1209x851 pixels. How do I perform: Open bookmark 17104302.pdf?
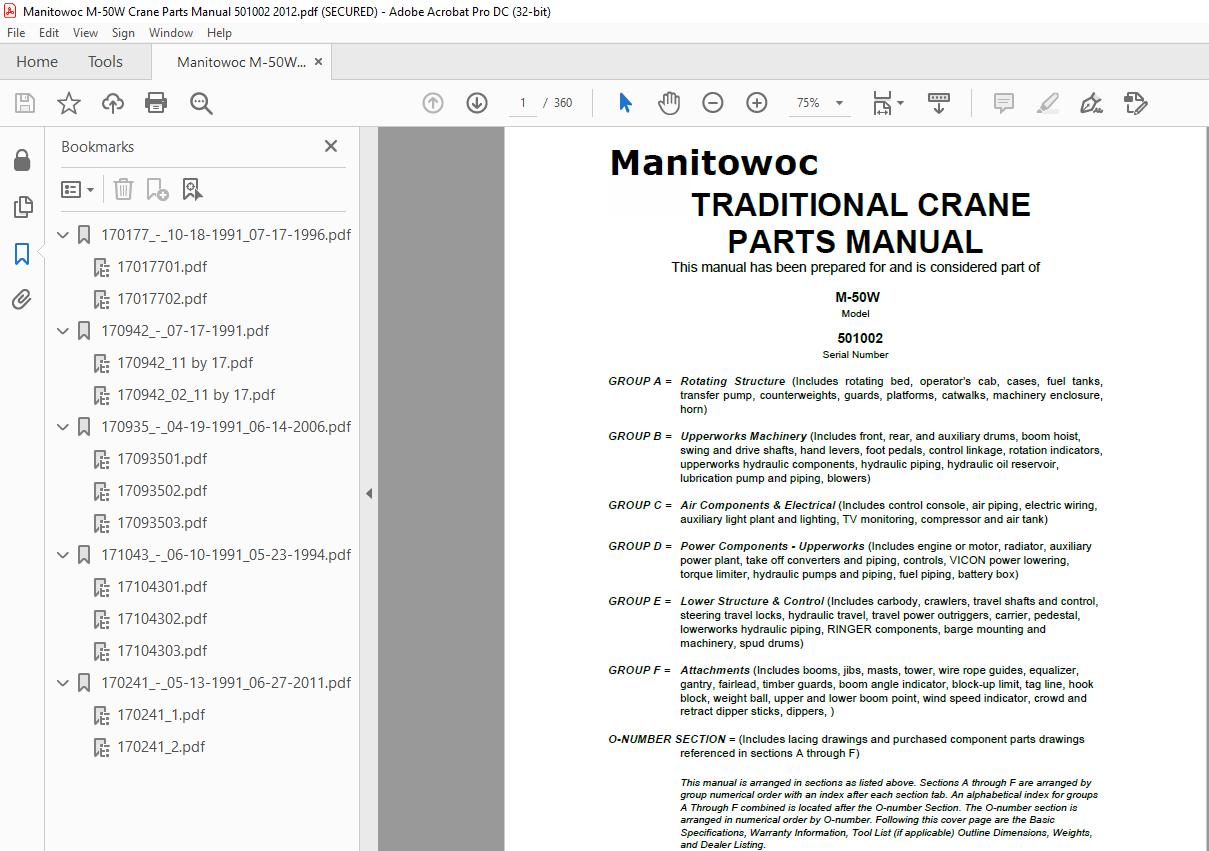coord(162,619)
